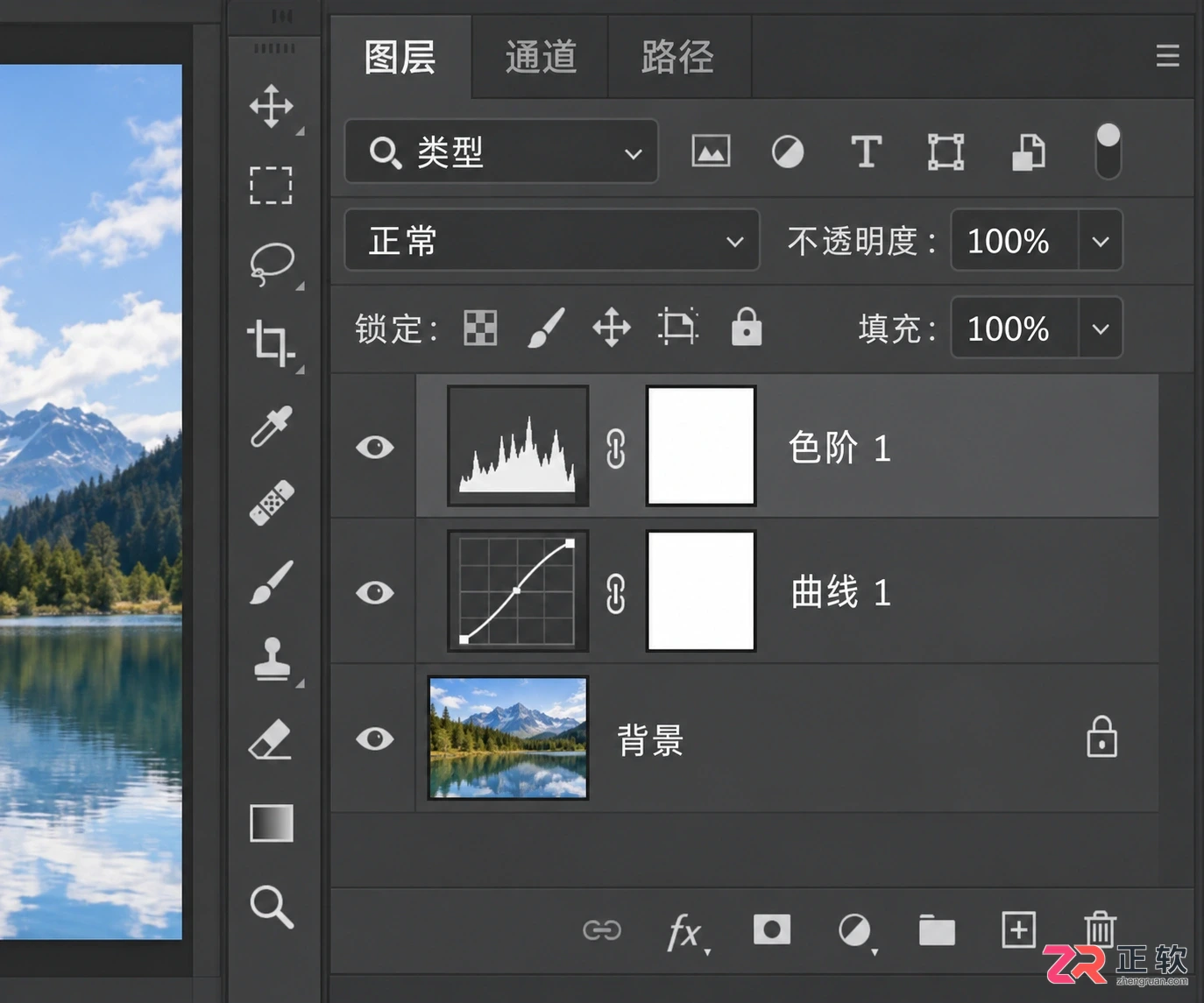
Task: Select the Eraser tool
Action: tap(270, 739)
